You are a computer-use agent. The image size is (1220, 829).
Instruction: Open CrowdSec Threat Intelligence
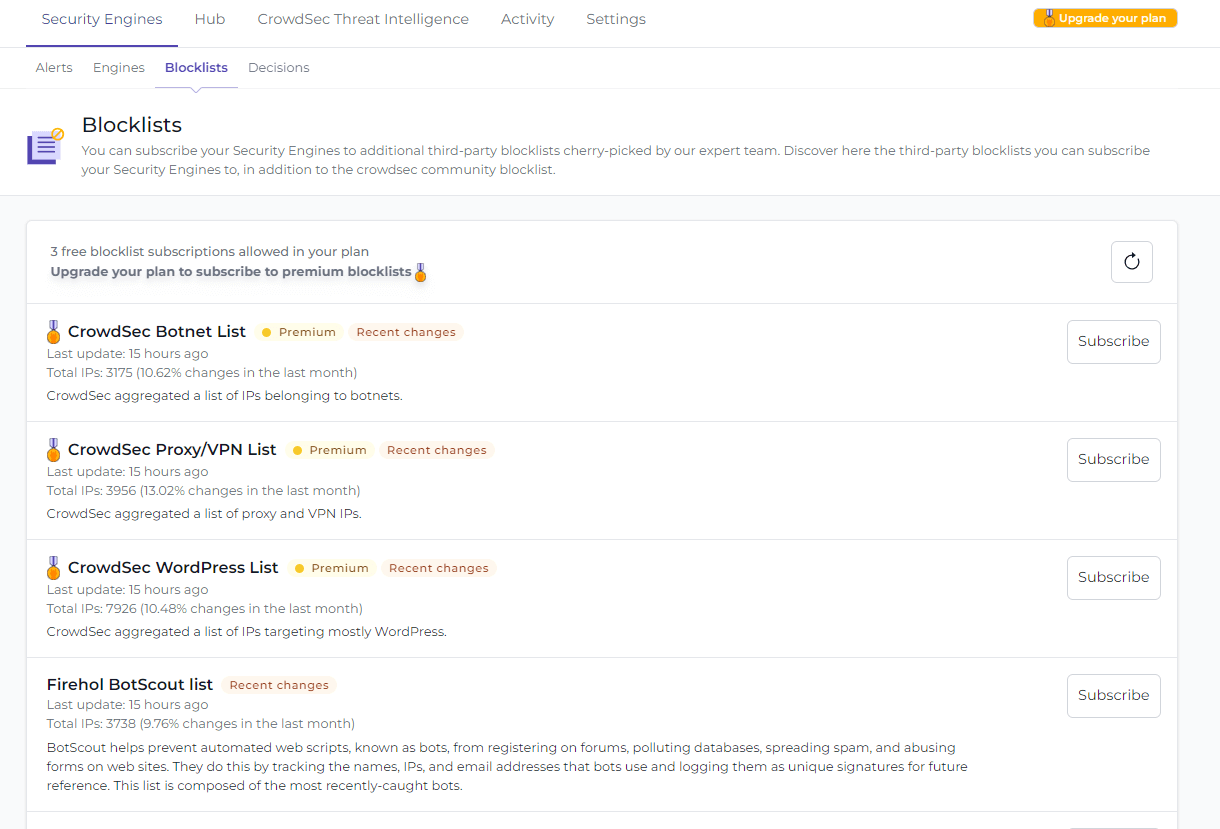[362, 18]
